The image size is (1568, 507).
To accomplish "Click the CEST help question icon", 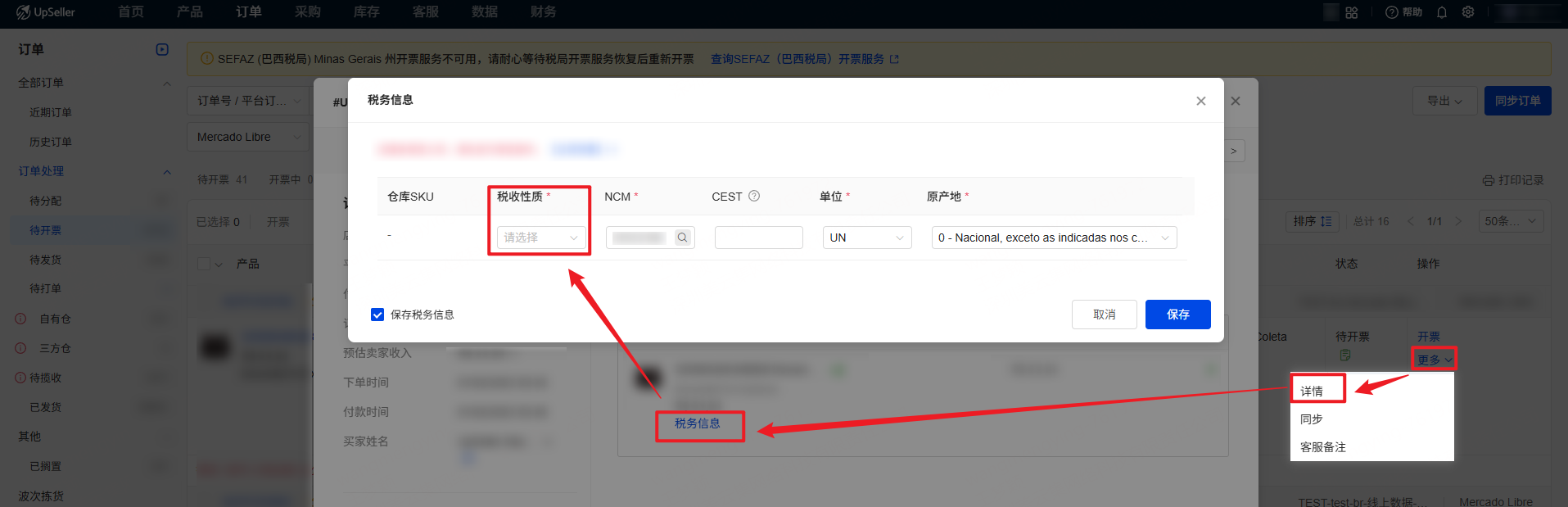I will pos(754,196).
